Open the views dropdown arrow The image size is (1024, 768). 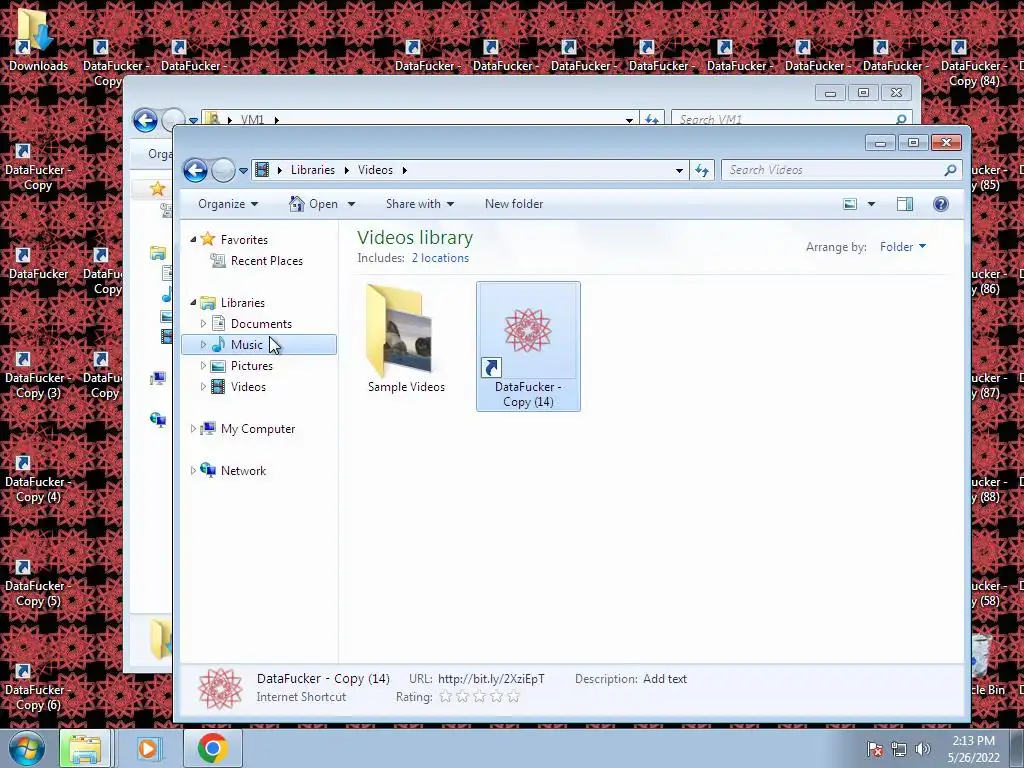pos(871,204)
